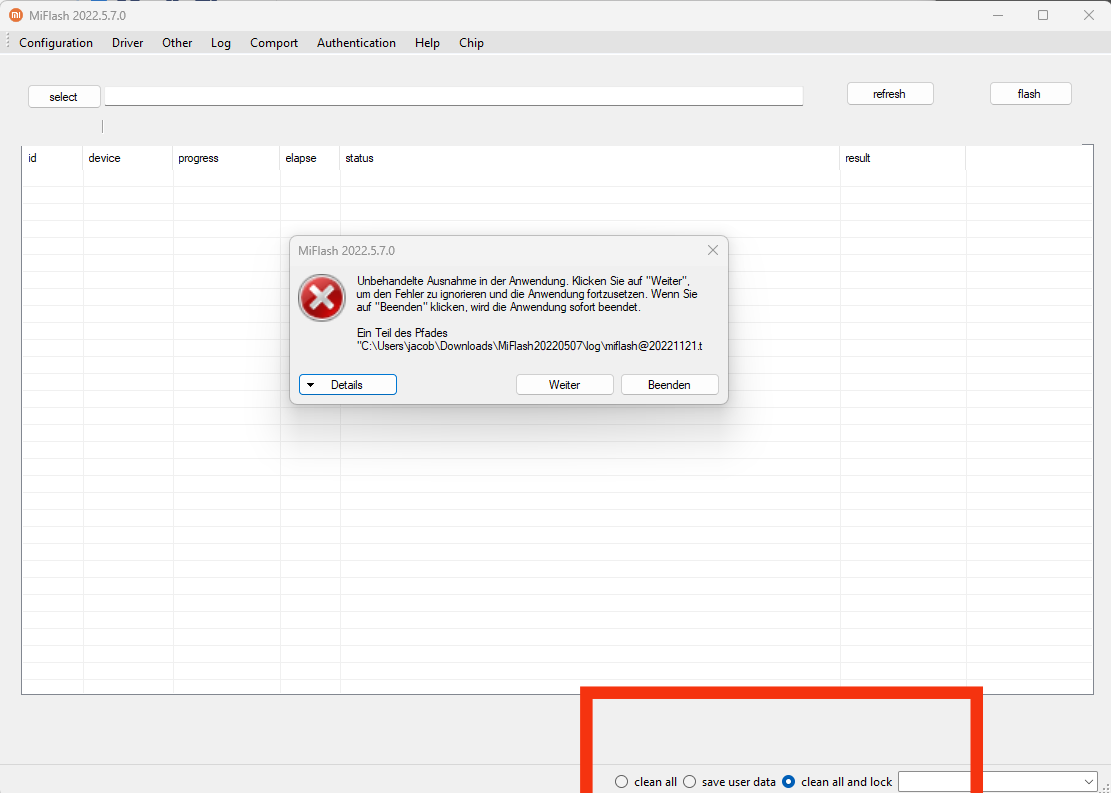Close the error dialog with X
The image size is (1111, 793).
pyautogui.click(x=713, y=250)
